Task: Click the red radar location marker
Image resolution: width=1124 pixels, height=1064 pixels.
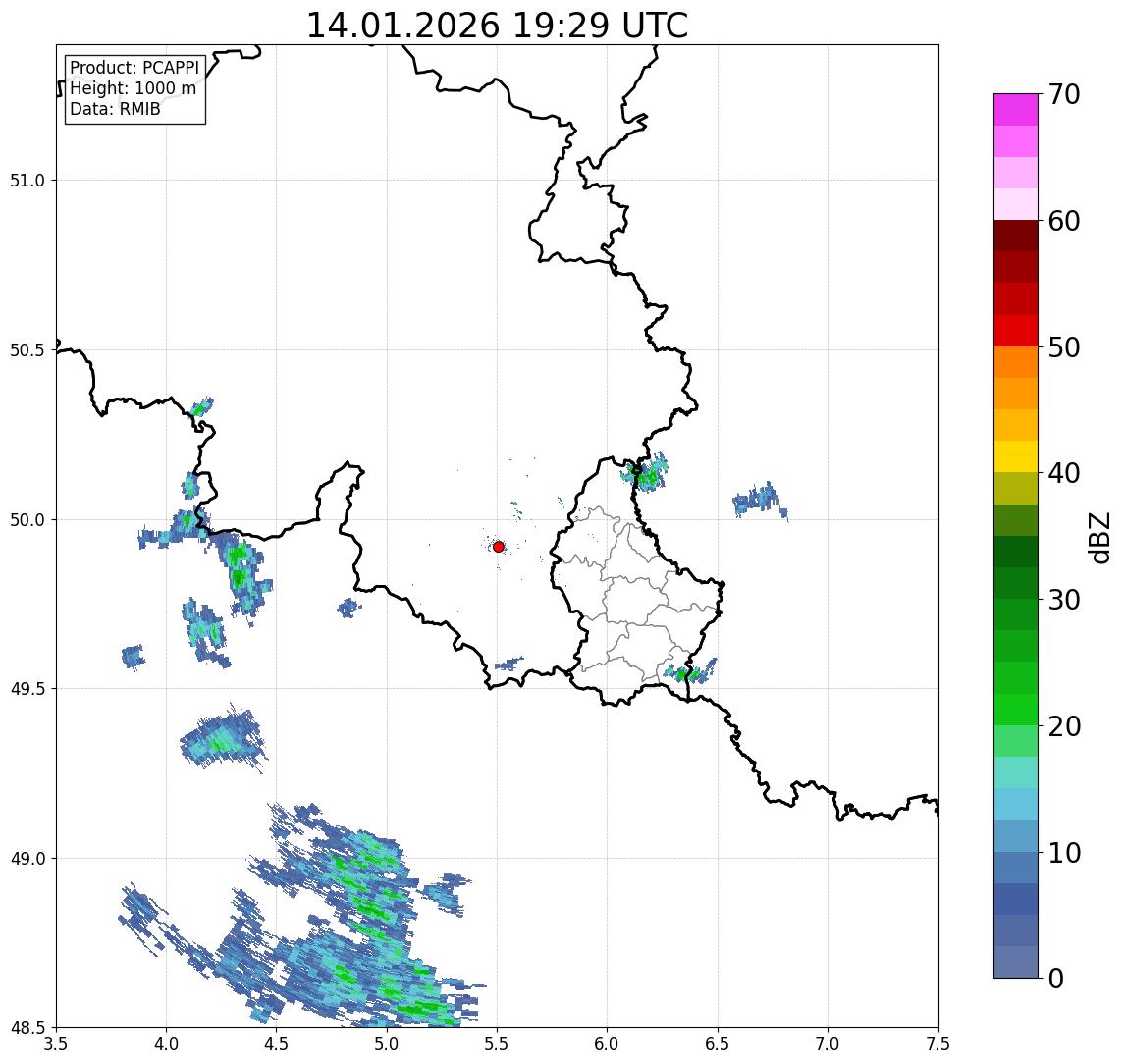Action: pos(499,547)
